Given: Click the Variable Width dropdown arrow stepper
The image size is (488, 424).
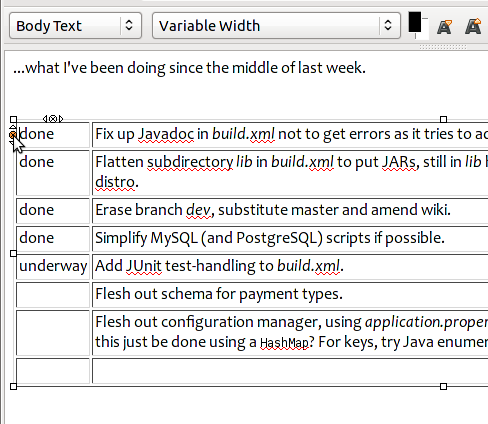Looking at the screenshot, I should coord(388,25).
